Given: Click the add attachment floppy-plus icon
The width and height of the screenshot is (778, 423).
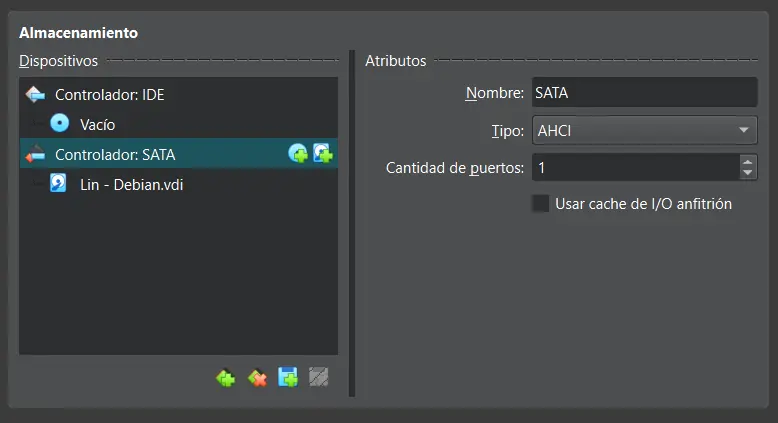Looking at the screenshot, I should click(x=288, y=377).
